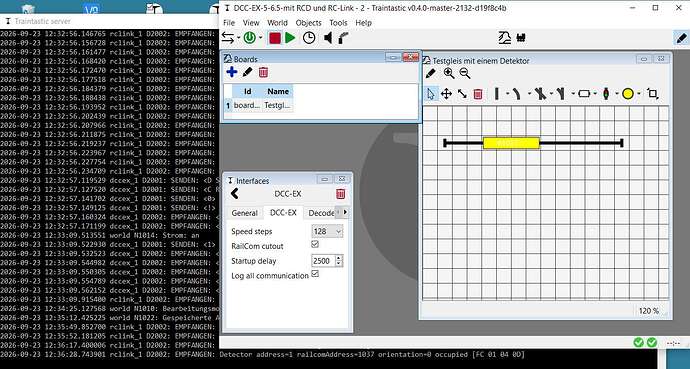Click the yellow block on the track
This screenshot has height=369, width=690.
tap(511, 143)
